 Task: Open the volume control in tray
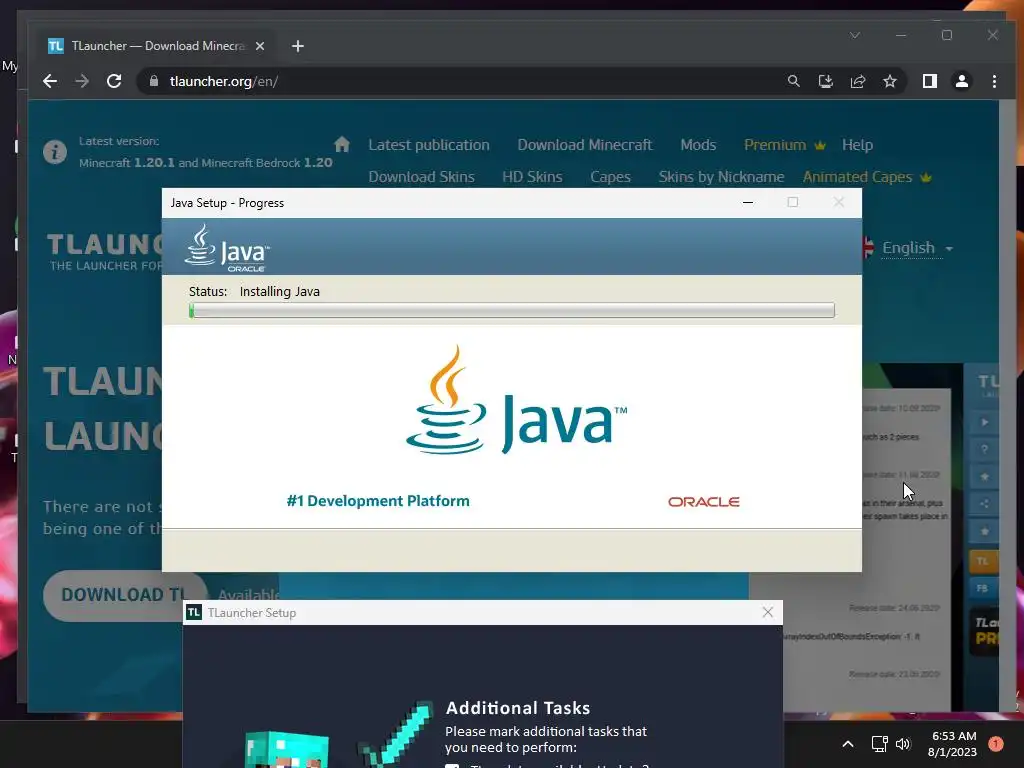(x=903, y=744)
